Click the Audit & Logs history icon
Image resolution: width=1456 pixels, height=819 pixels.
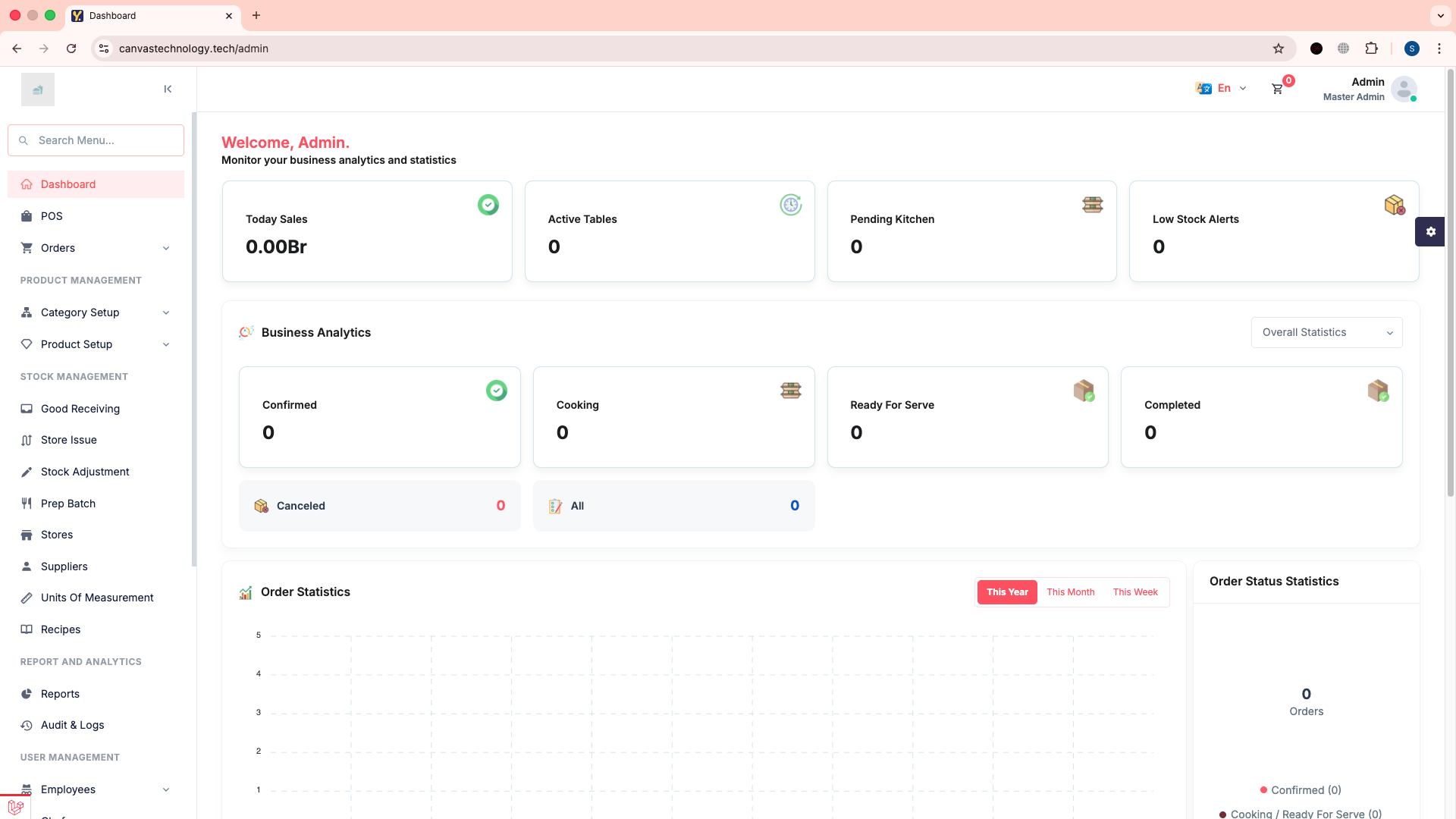tap(27, 725)
